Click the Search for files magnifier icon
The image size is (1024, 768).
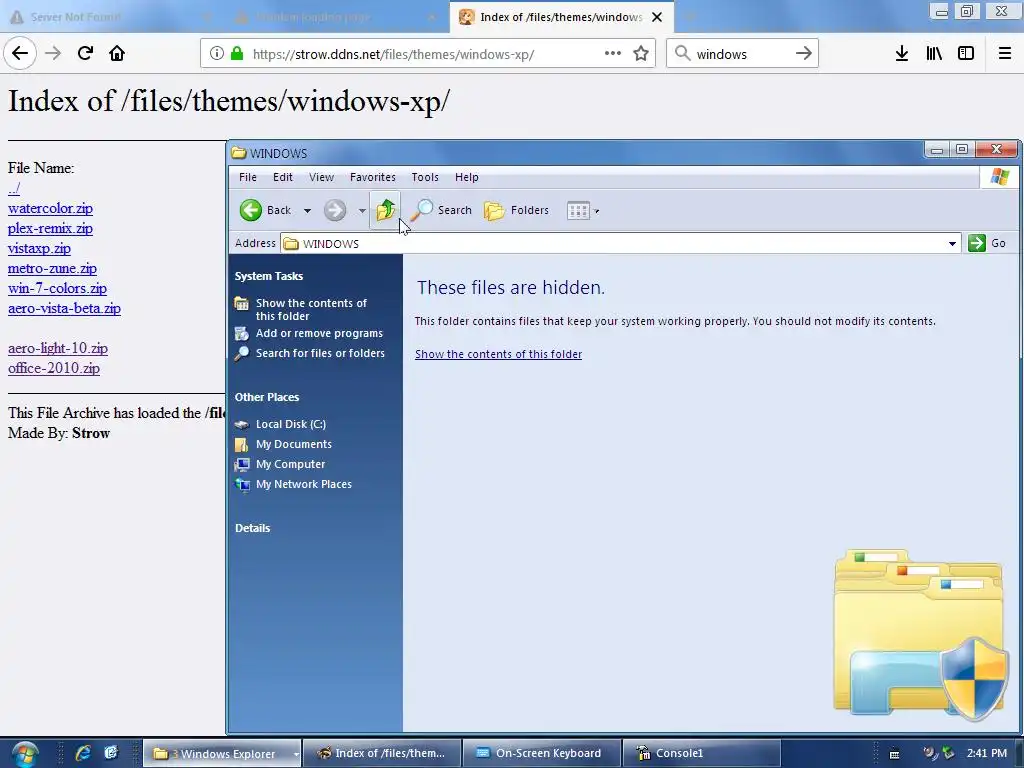(242, 353)
